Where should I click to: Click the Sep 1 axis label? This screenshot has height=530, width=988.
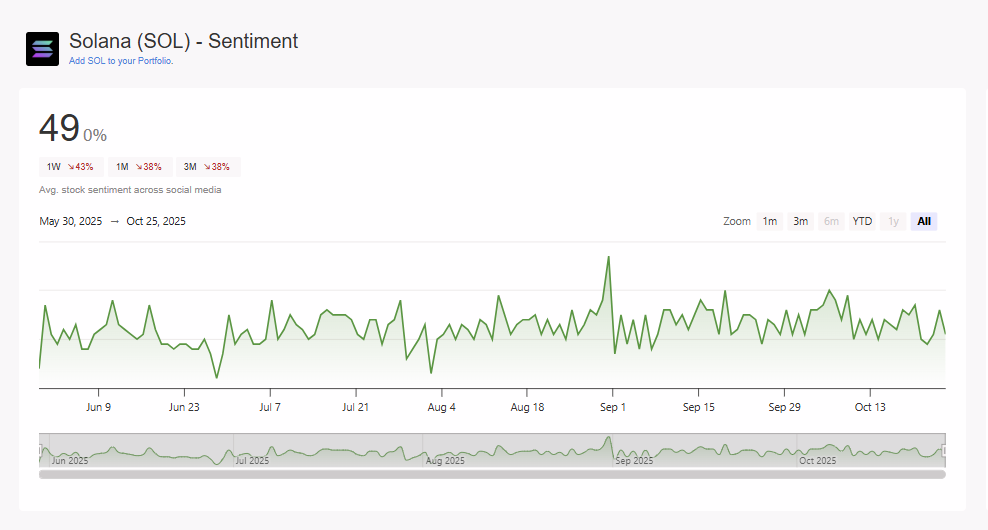tap(612, 407)
